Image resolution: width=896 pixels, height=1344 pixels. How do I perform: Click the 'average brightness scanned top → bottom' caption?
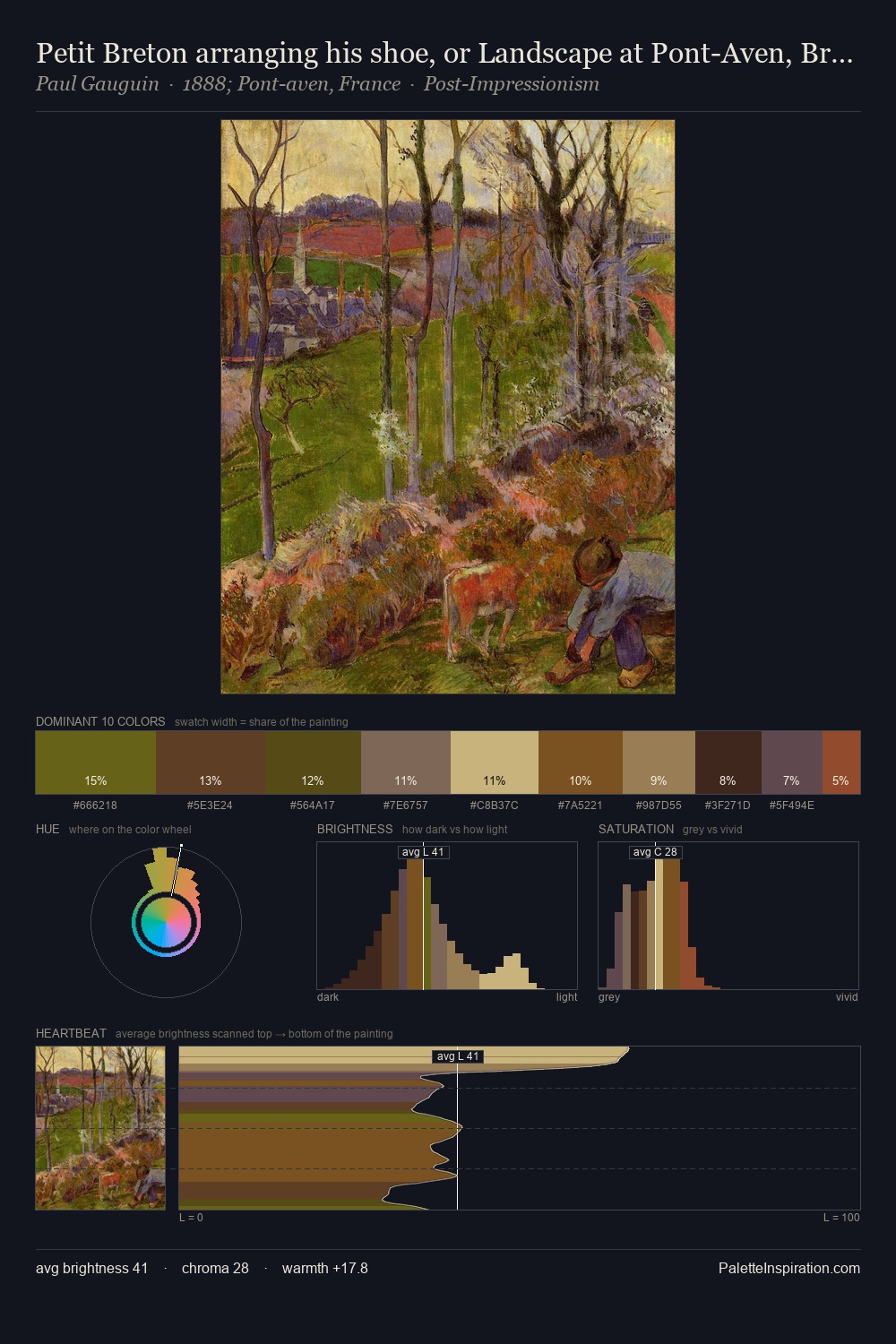254,1034
